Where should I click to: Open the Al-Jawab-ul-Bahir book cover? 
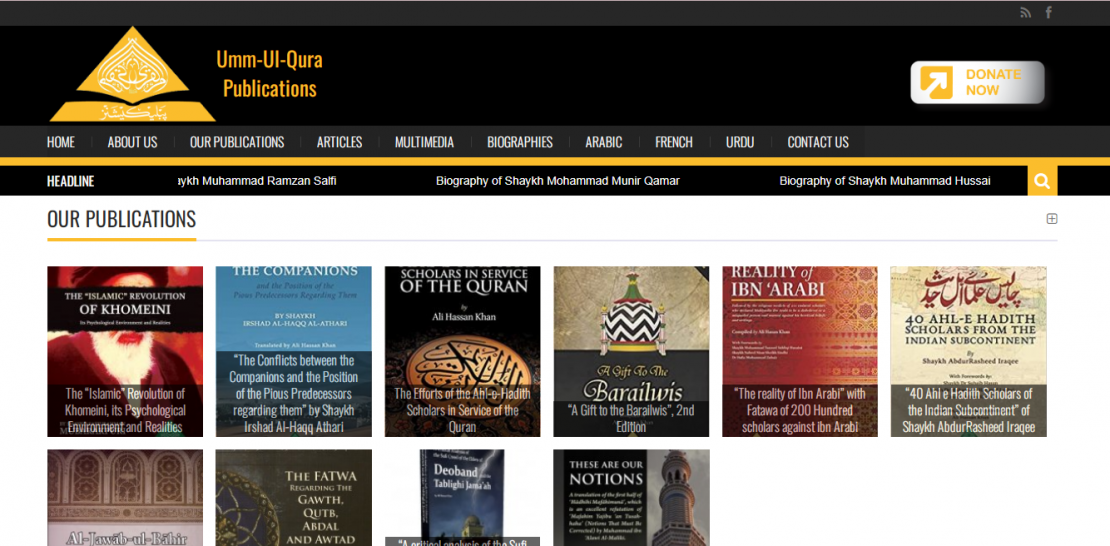pyautogui.click(x=125, y=498)
